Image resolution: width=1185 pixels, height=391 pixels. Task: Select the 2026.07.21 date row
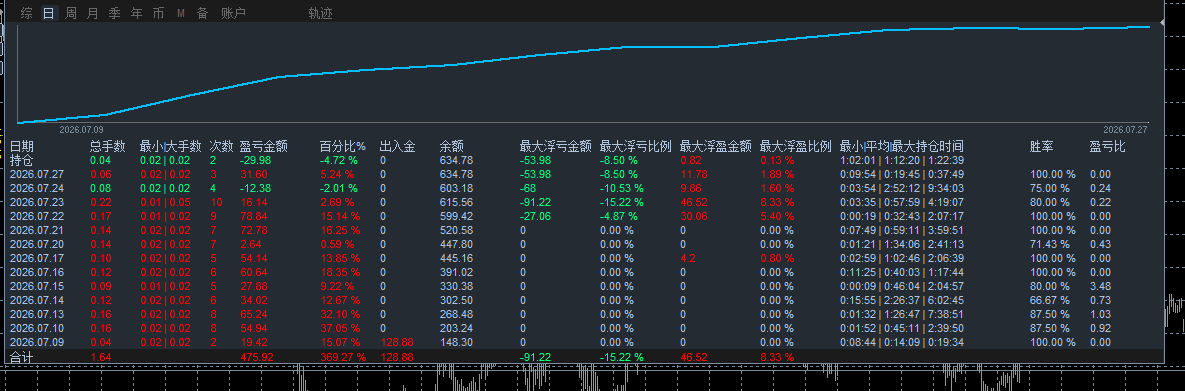point(36,230)
